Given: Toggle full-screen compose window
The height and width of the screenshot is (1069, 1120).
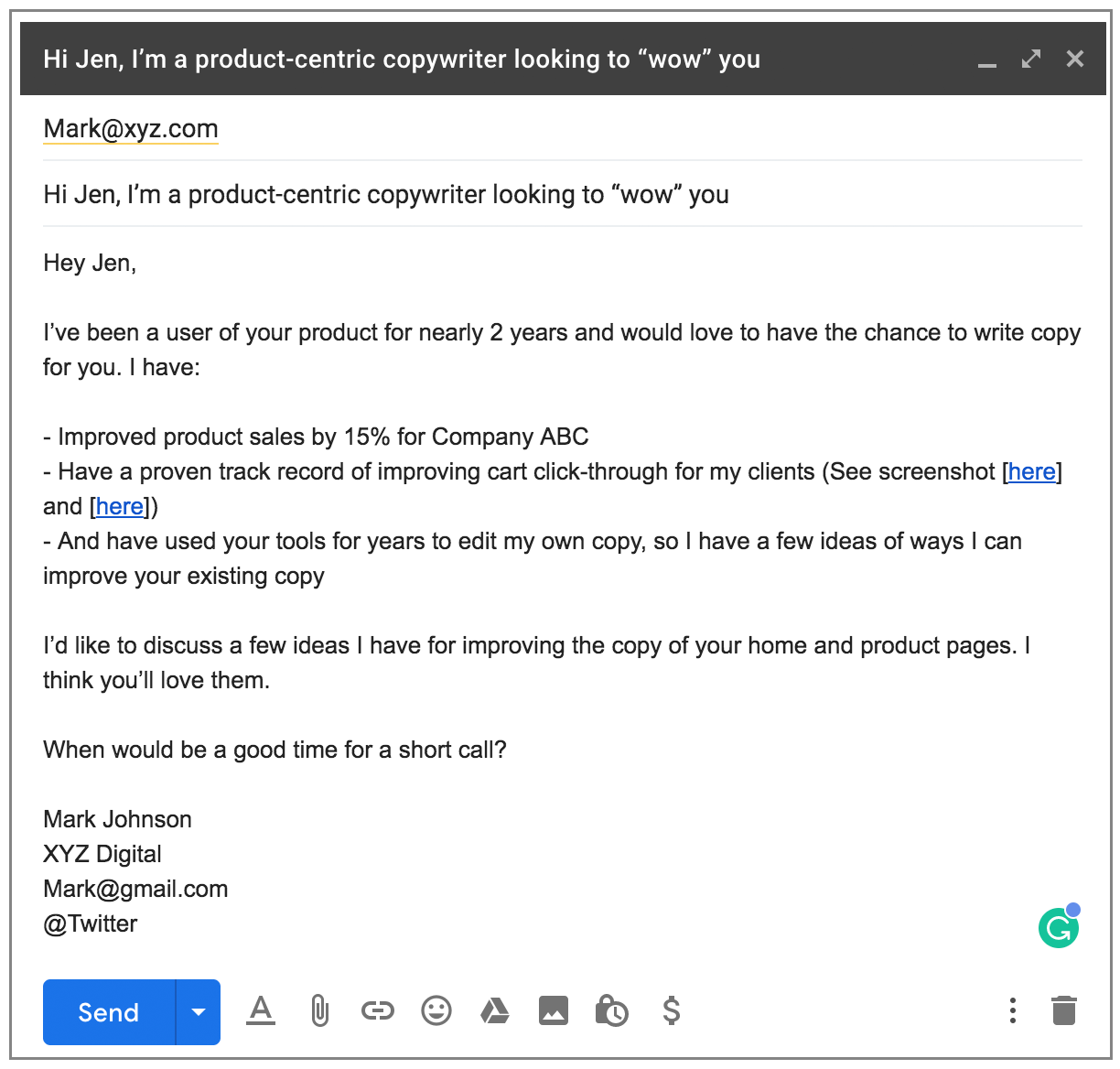Looking at the screenshot, I should 1031,59.
